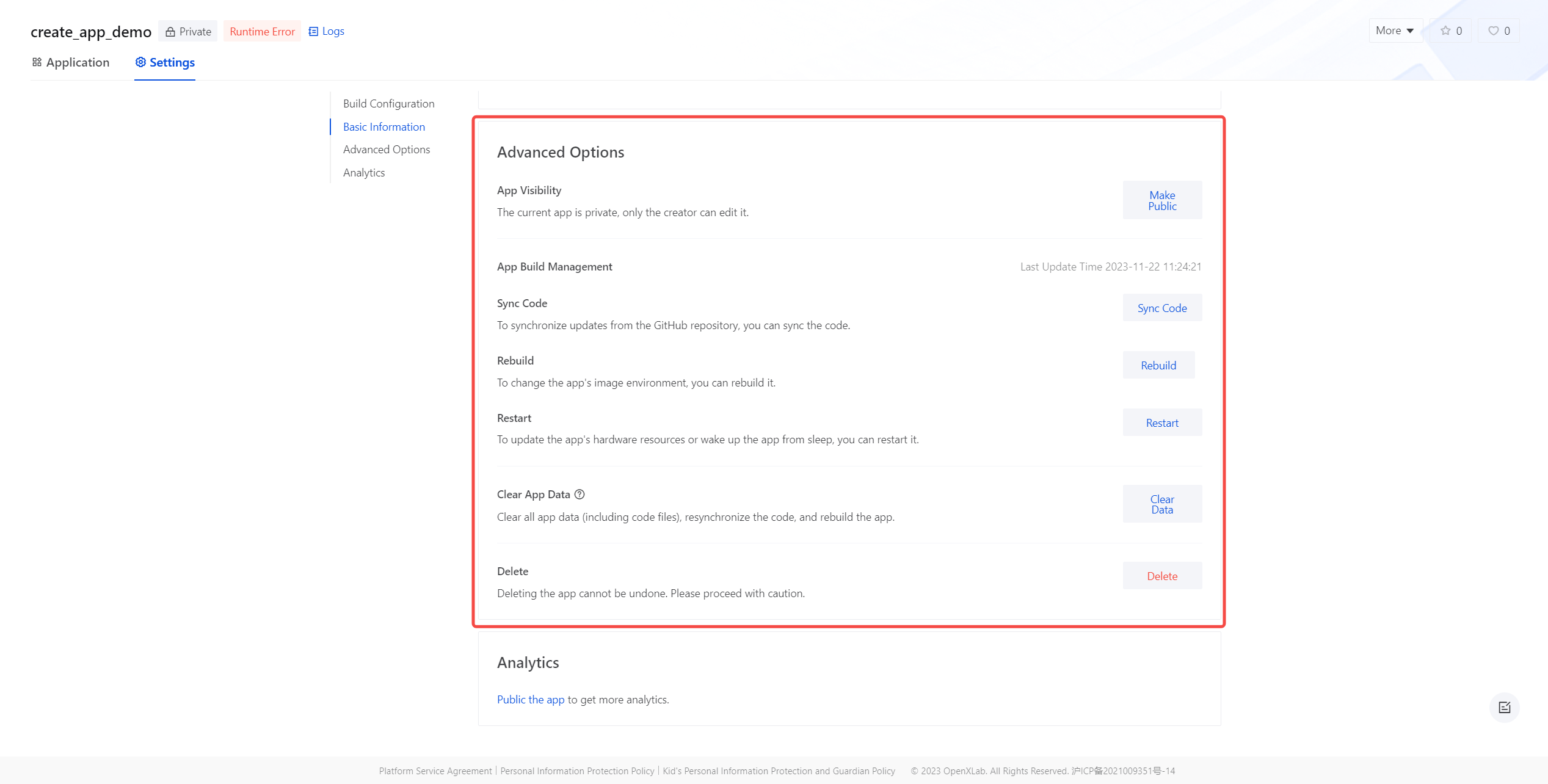Select the Settings tab
This screenshot has height=784, width=1548.
(x=165, y=62)
